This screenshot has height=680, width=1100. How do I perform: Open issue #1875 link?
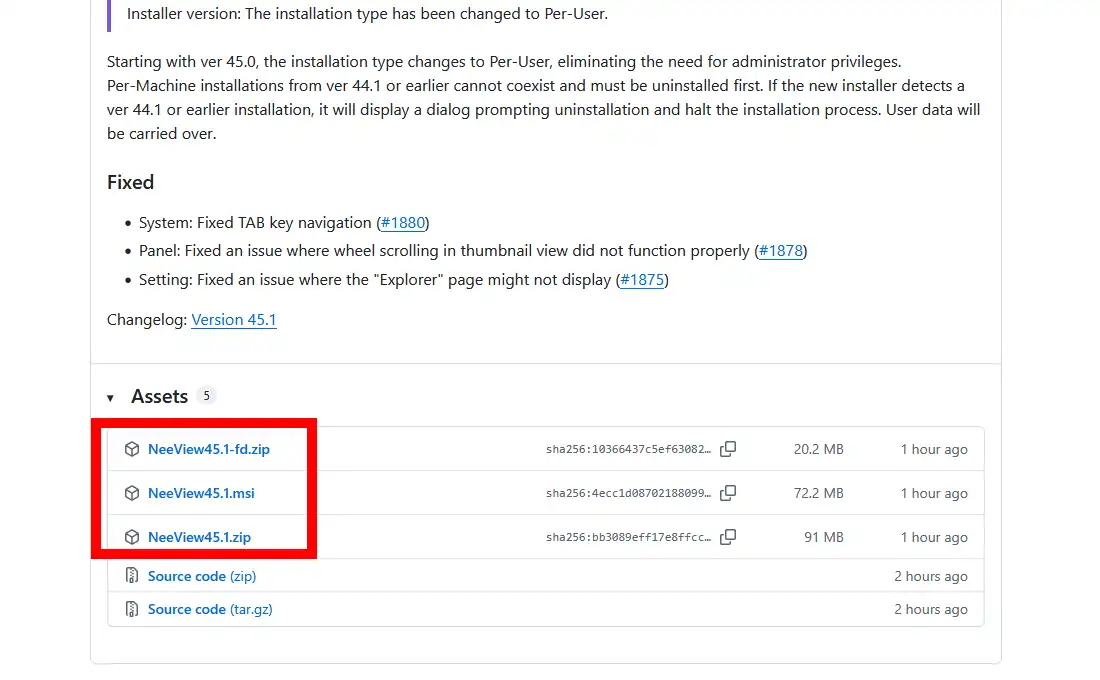point(642,280)
